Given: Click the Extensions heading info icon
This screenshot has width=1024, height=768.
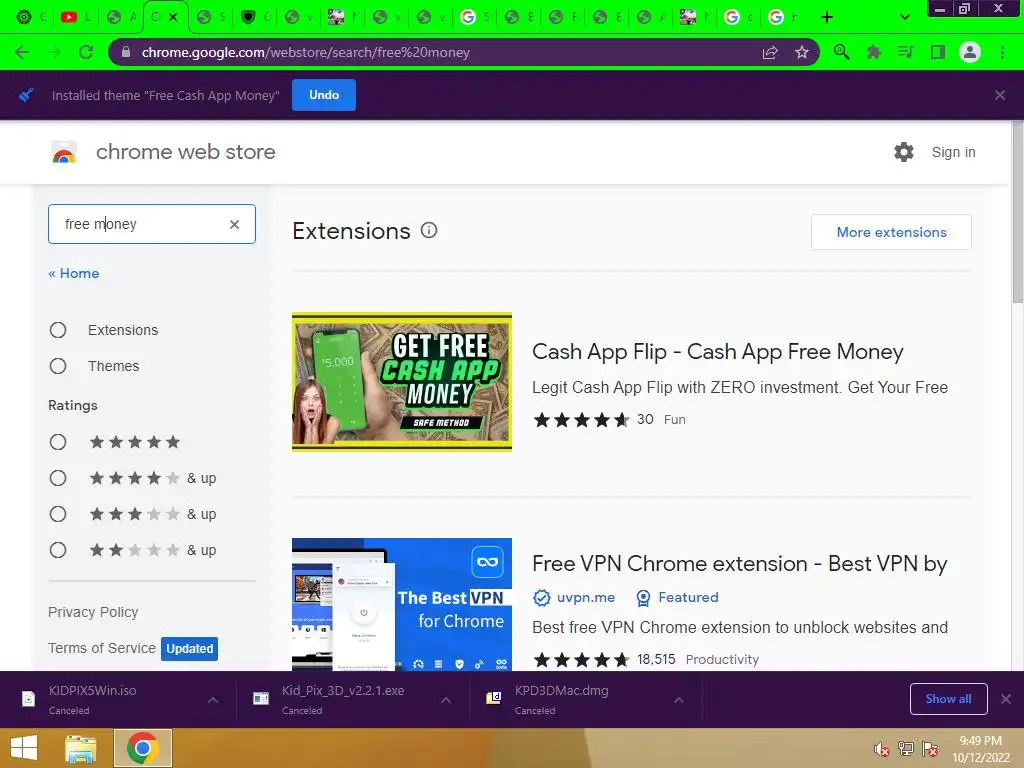Looking at the screenshot, I should click(429, 230).
